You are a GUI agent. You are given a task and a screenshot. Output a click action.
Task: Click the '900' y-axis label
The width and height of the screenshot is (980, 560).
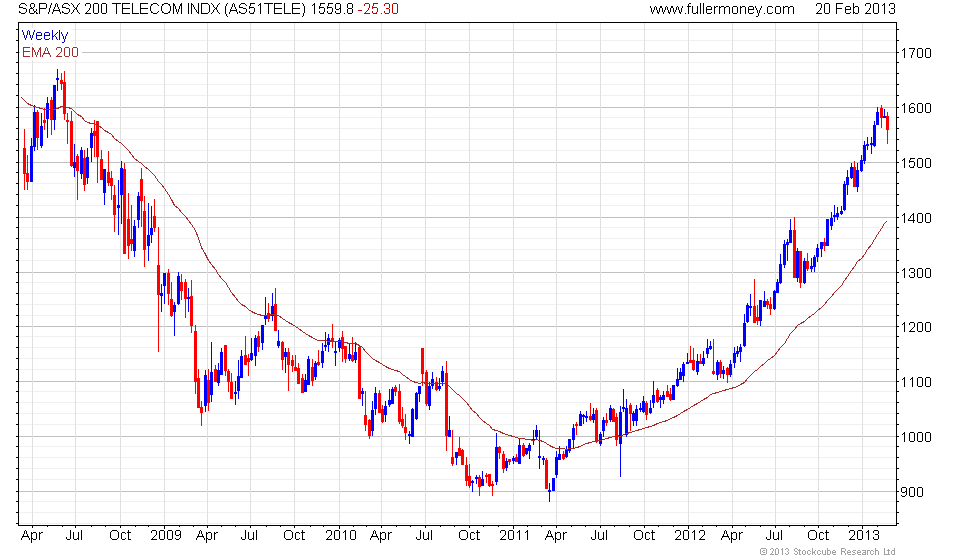point(912,492)
